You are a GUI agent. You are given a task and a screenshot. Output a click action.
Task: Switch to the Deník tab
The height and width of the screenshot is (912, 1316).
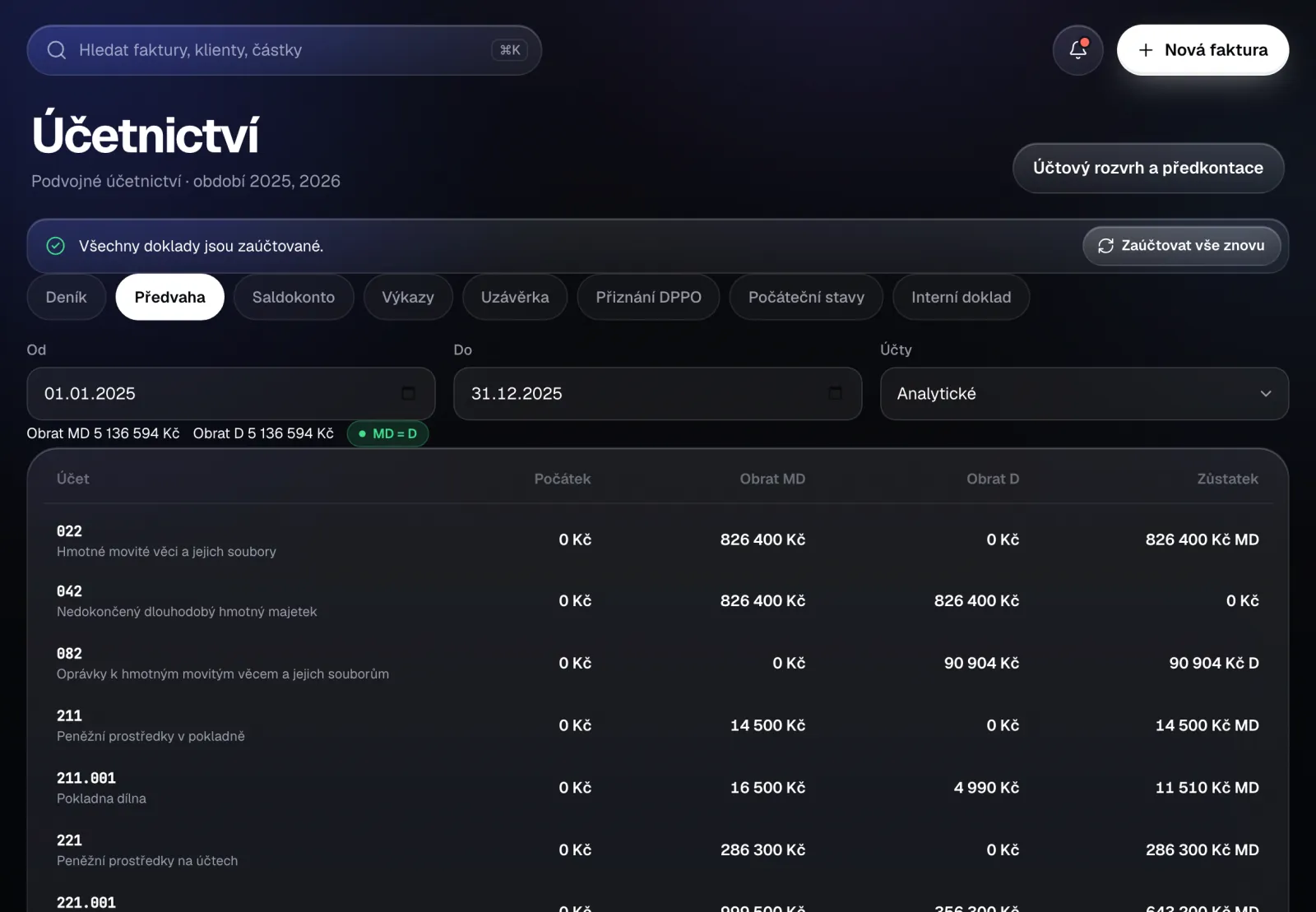pyautogui.click(x=67, y=297)
